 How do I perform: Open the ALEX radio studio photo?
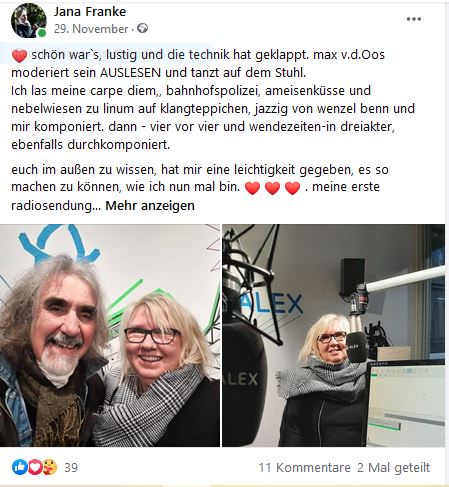click(x=333, y=335)
